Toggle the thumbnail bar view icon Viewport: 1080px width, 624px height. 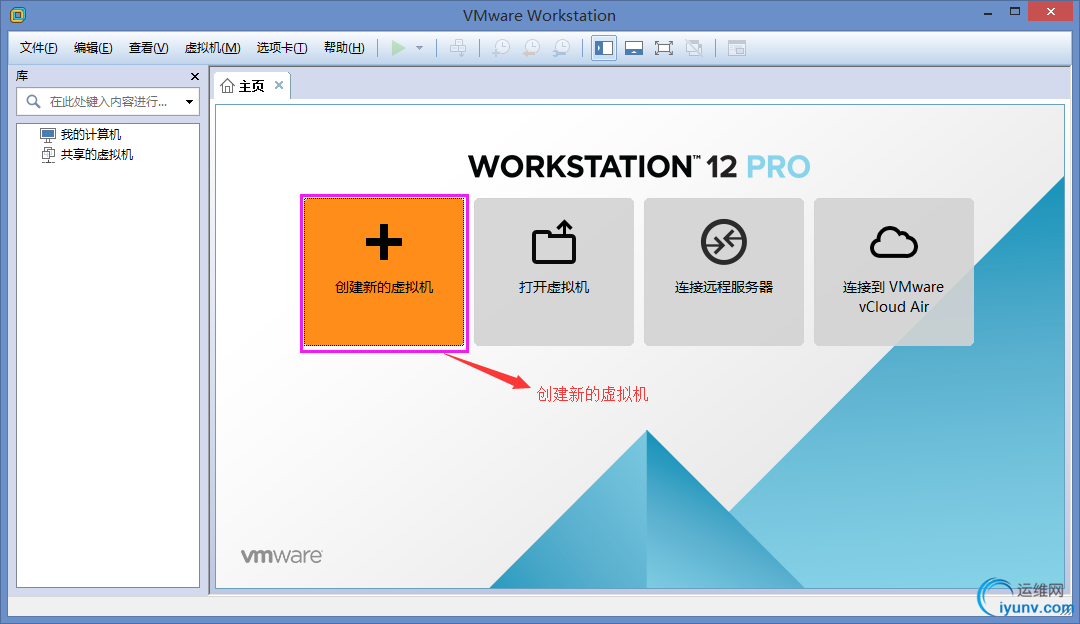click(634, 48)
